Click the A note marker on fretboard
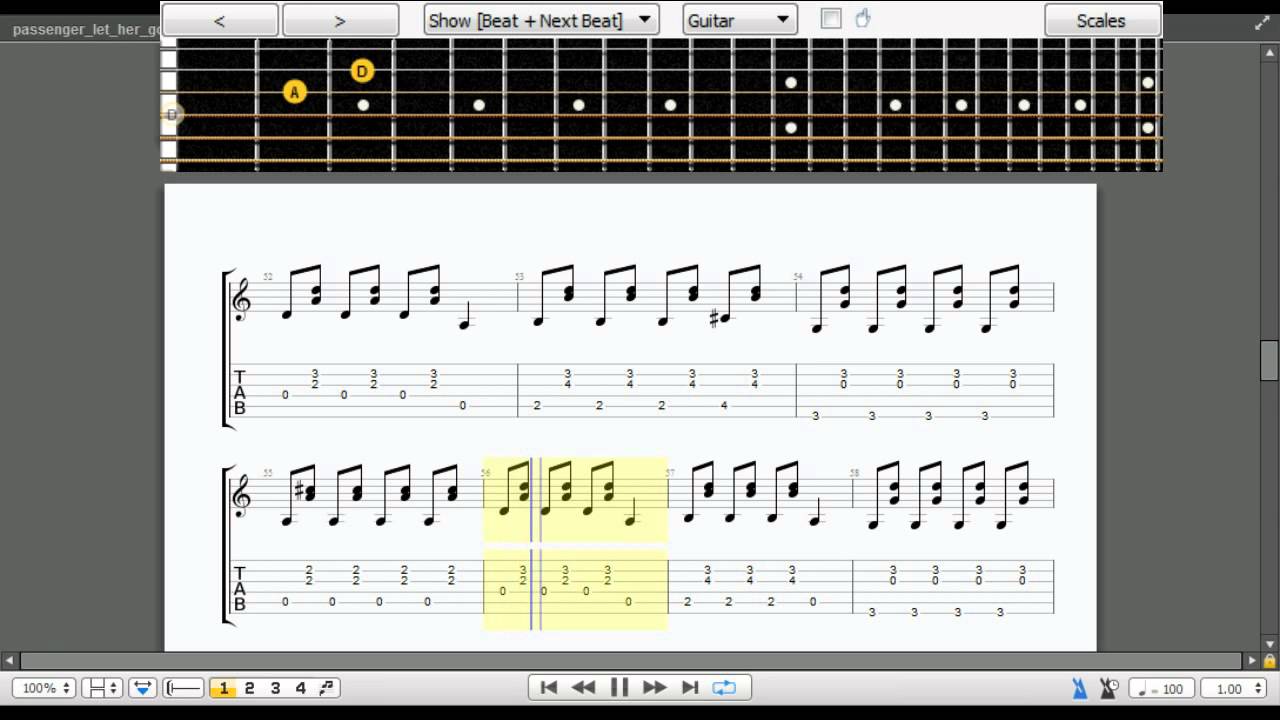Viewport: 1280px width, 720px height. point(294,92)
